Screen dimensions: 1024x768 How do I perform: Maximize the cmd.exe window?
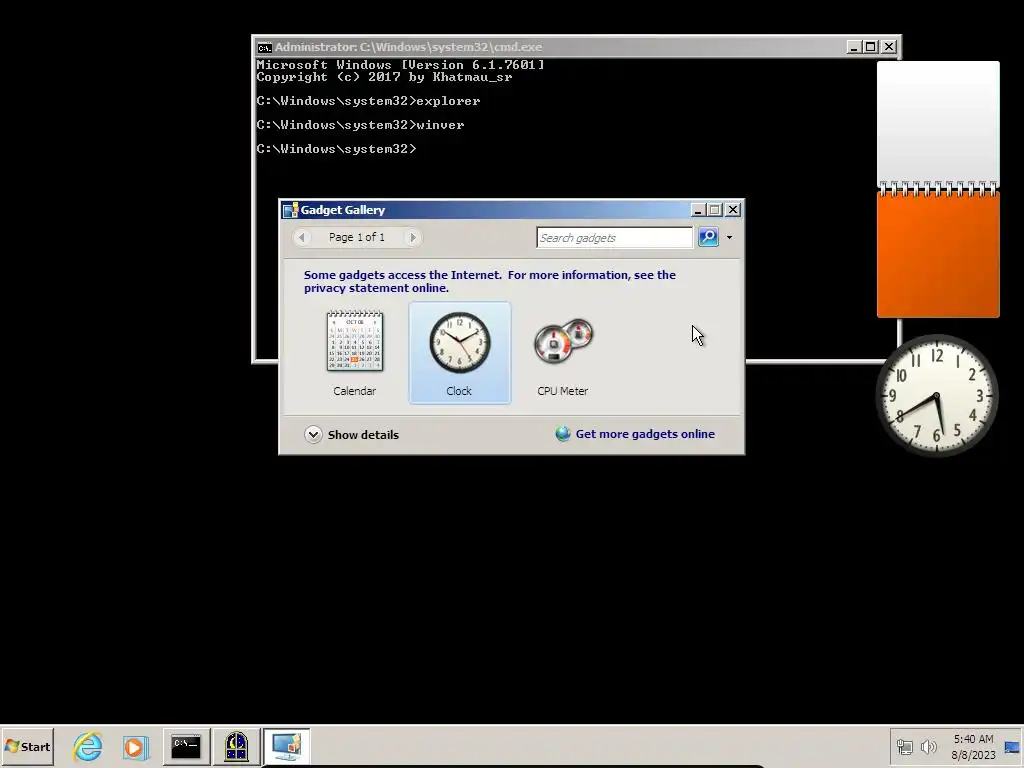coord(871,47)
